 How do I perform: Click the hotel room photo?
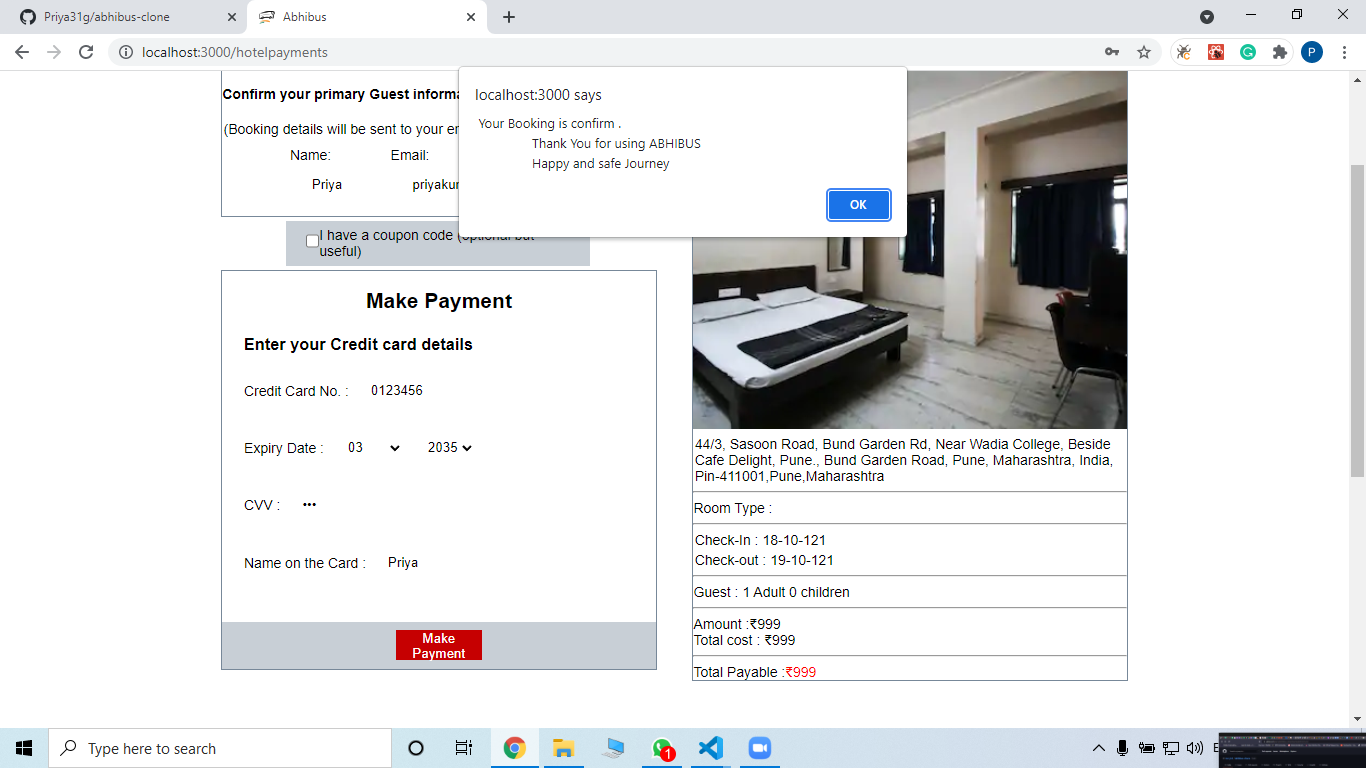910,330
